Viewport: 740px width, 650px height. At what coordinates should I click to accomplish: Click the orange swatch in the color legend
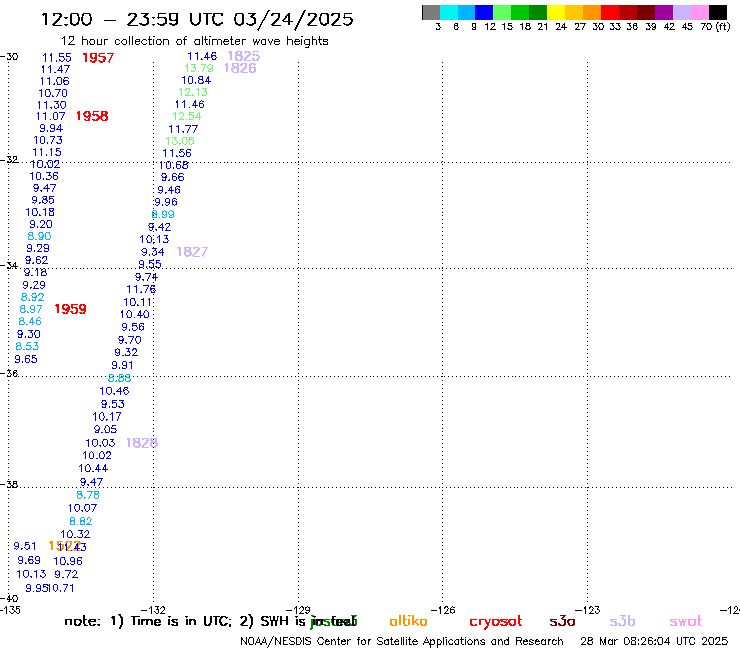[x=592, y=12]
